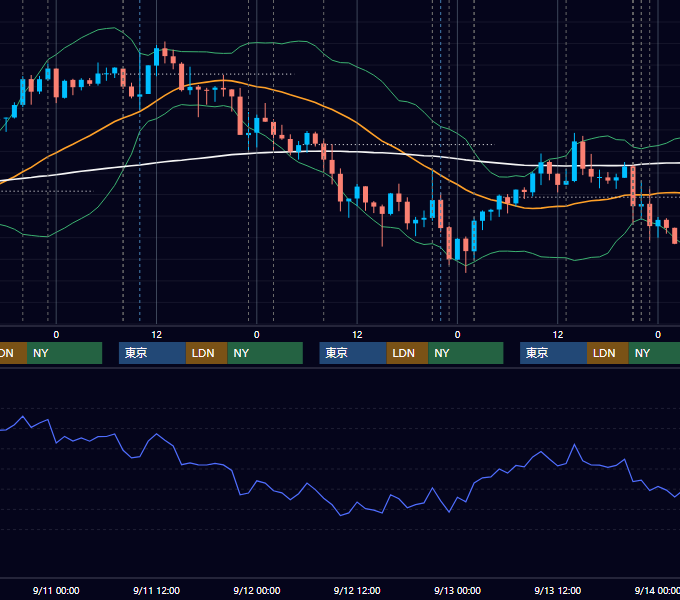Image resolution: width=680 pixels, height=600 pixels.
Task: Click the hour label 0 above 9/11 00:00
Action: pyautogui.click(x=56, y=335)
